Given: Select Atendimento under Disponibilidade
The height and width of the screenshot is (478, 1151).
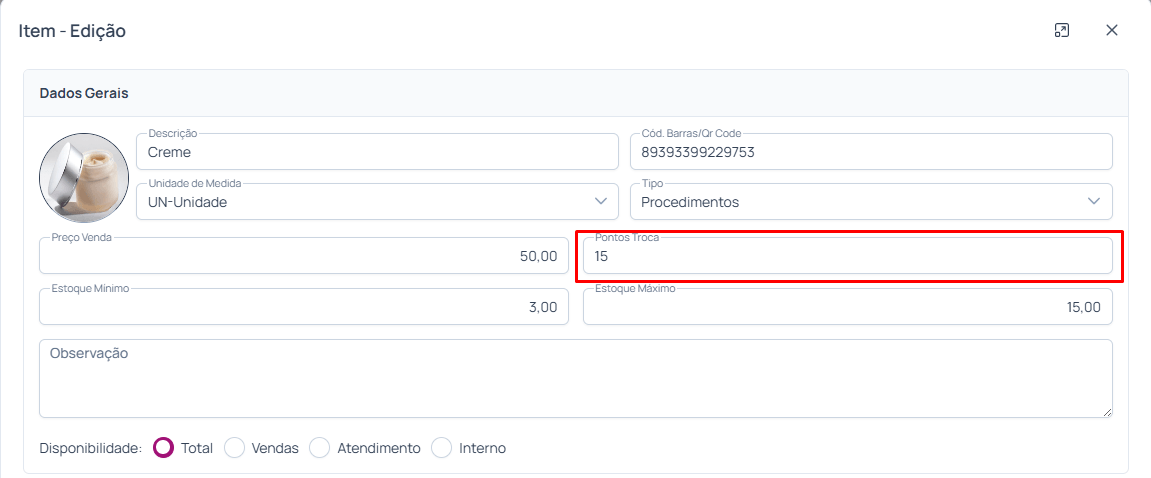Looking at the screenshot, I should click(319, 447).
